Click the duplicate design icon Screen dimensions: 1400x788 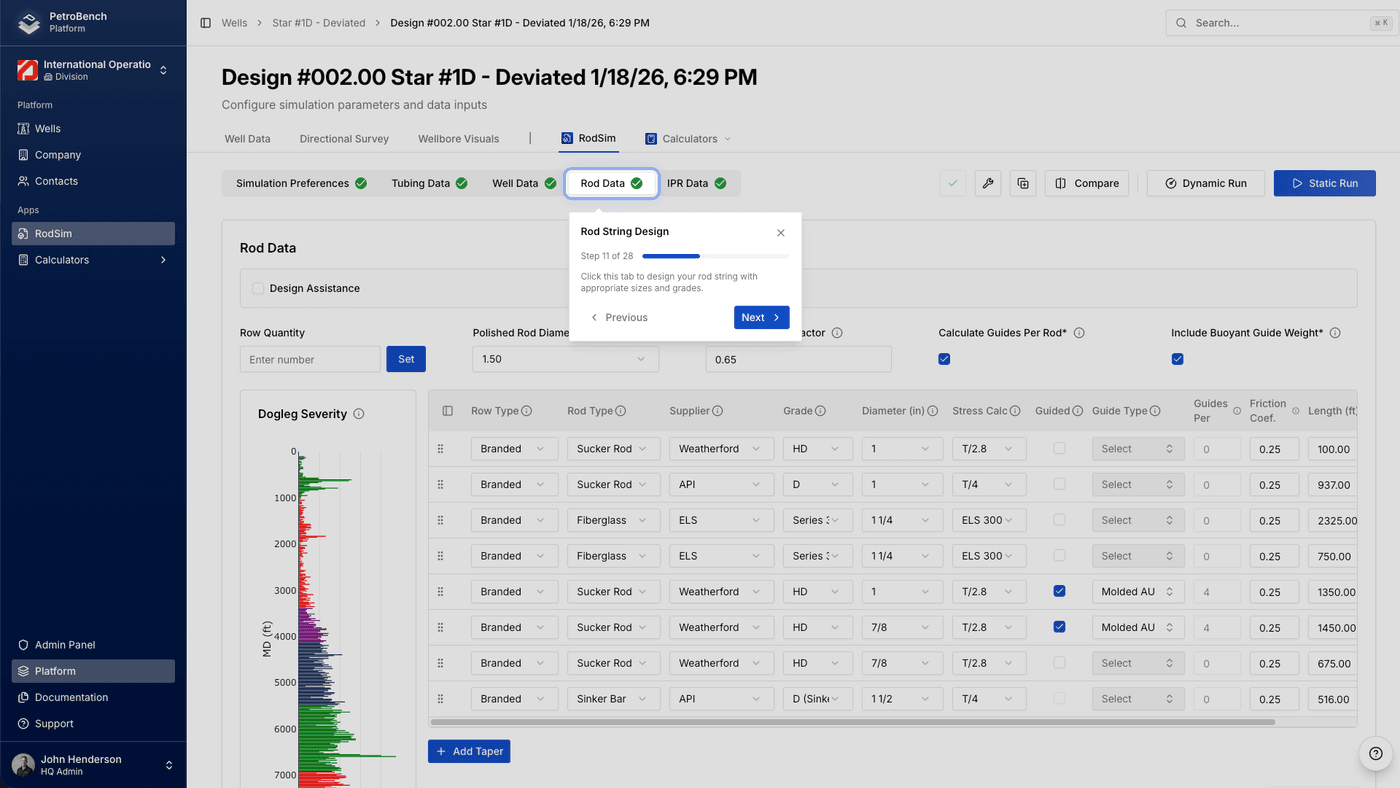[1022, 183]
